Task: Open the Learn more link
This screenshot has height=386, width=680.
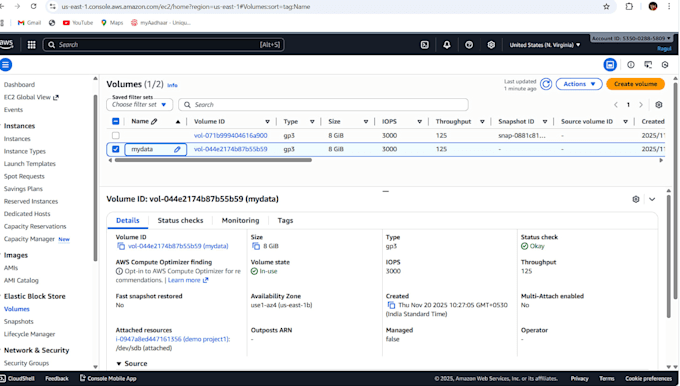Action: point(188,280)
